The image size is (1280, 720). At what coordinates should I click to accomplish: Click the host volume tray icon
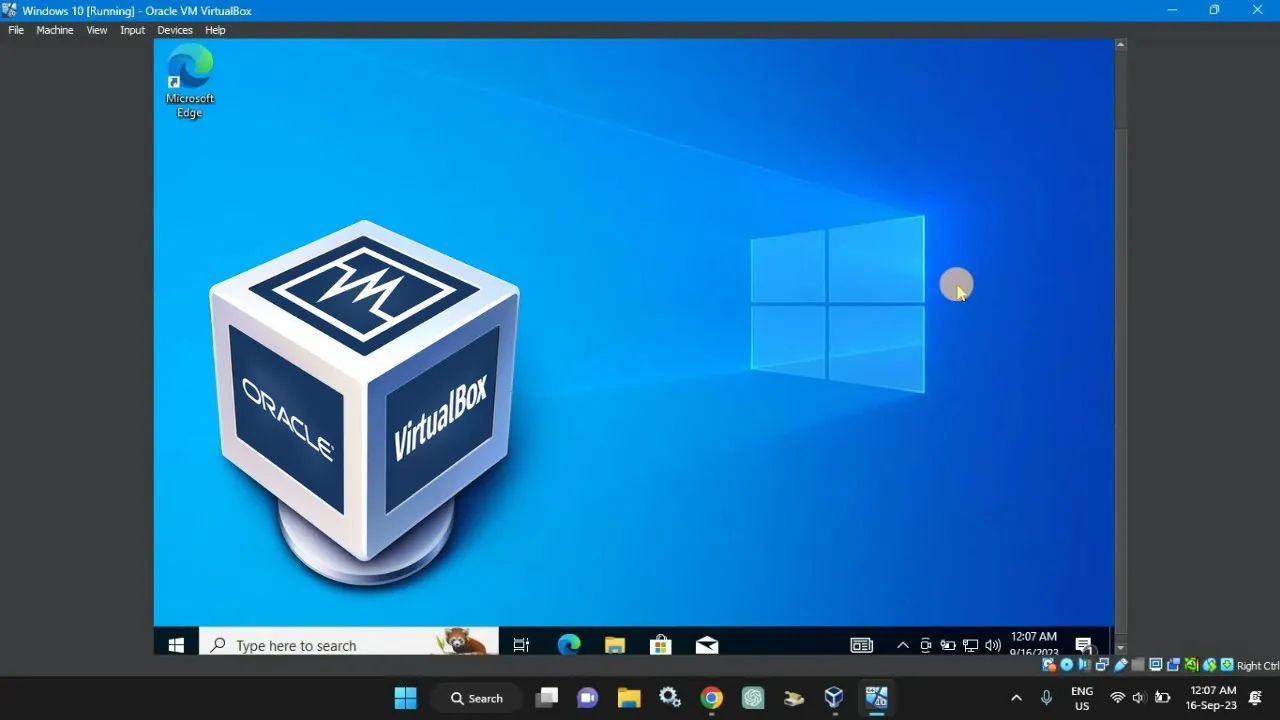tap(1139, 698)
